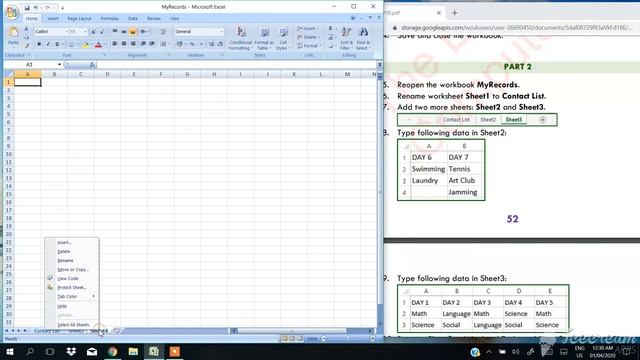This screenshot has height=360, width=640.
Task: Select cell A1 in the worksheet
Action: [28, 82]
